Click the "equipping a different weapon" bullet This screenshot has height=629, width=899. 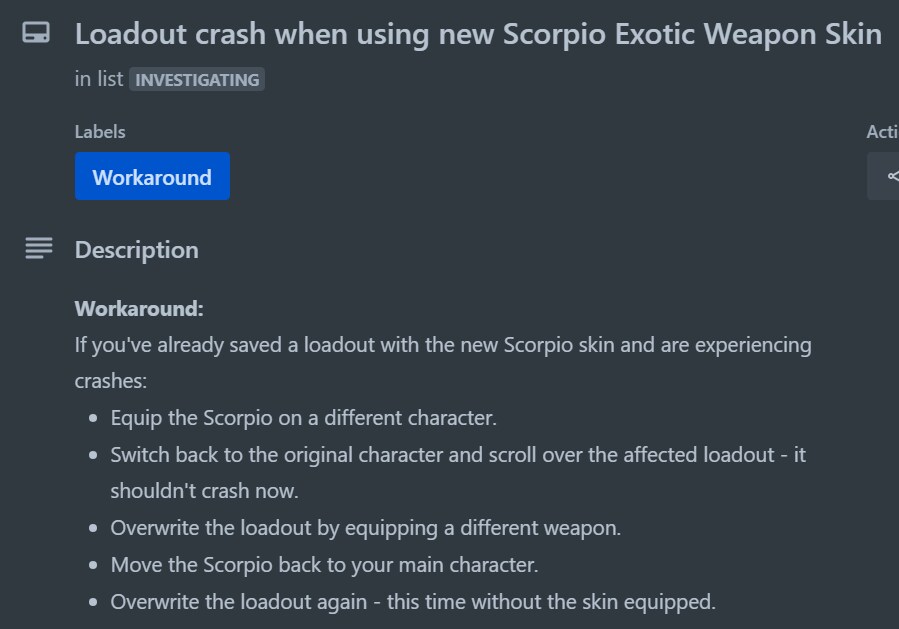pos(365,528)
